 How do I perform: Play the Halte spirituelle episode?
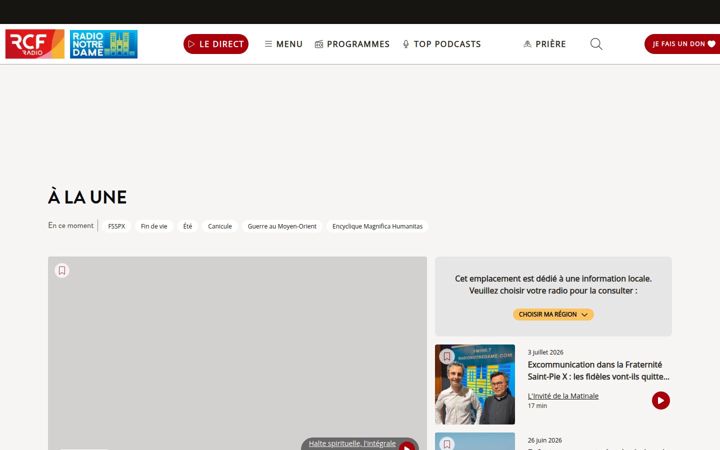407,446
